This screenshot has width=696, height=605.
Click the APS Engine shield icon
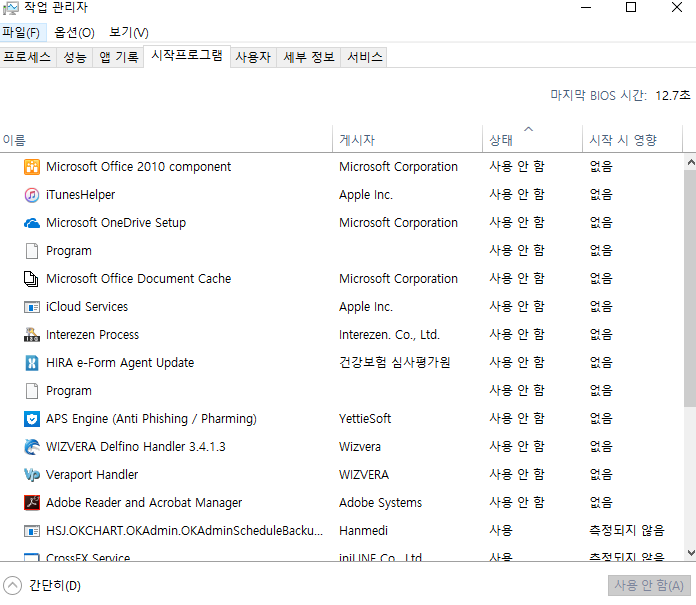point(32,419)
